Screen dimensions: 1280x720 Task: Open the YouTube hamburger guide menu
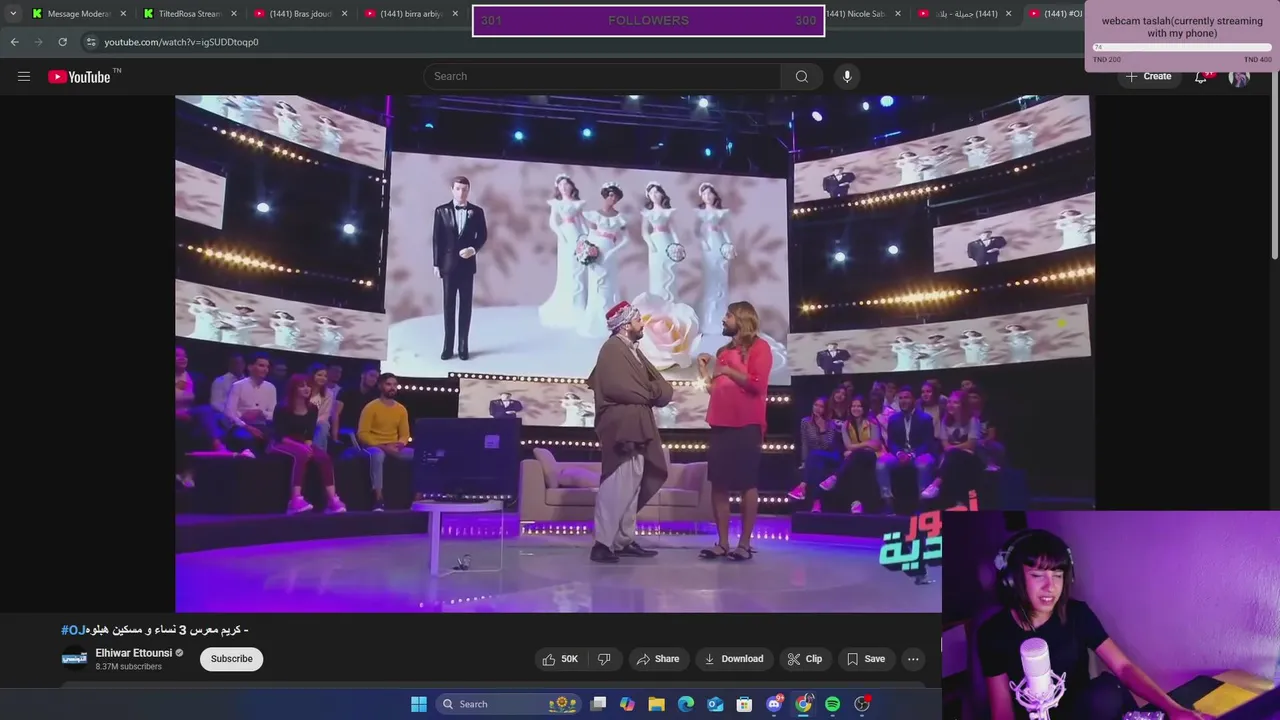coord(24,76)
